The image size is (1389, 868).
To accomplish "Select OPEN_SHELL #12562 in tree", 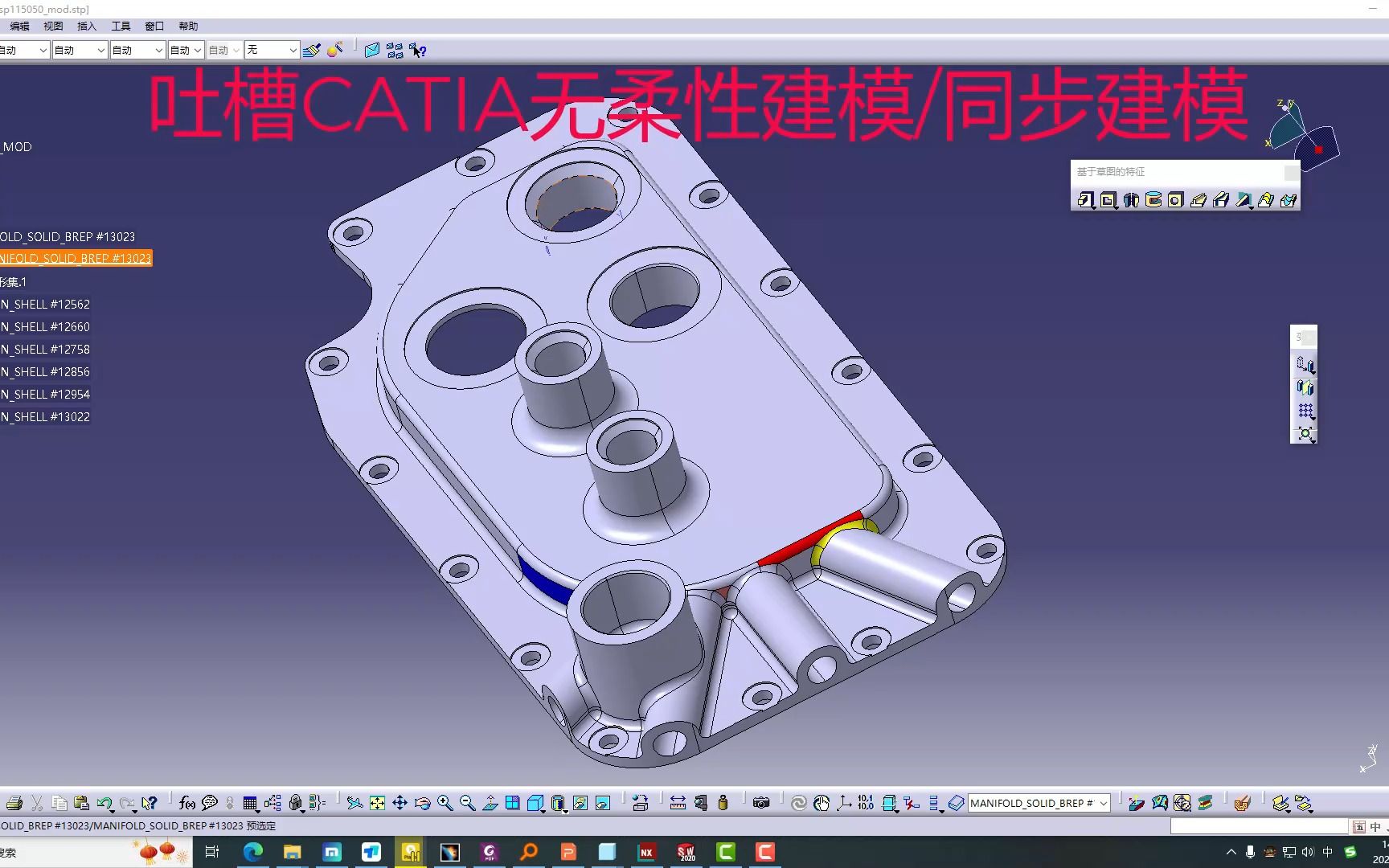I will click(x=45, y=305).
